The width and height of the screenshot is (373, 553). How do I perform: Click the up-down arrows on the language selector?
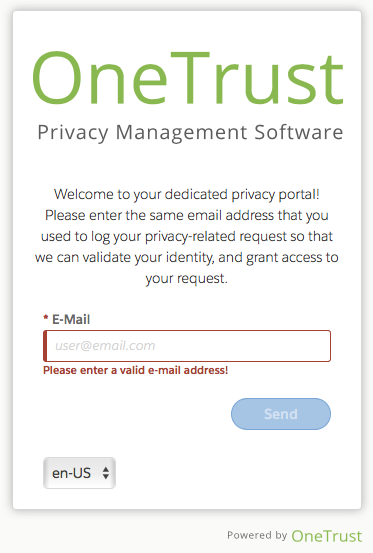[x=105, y=473]
